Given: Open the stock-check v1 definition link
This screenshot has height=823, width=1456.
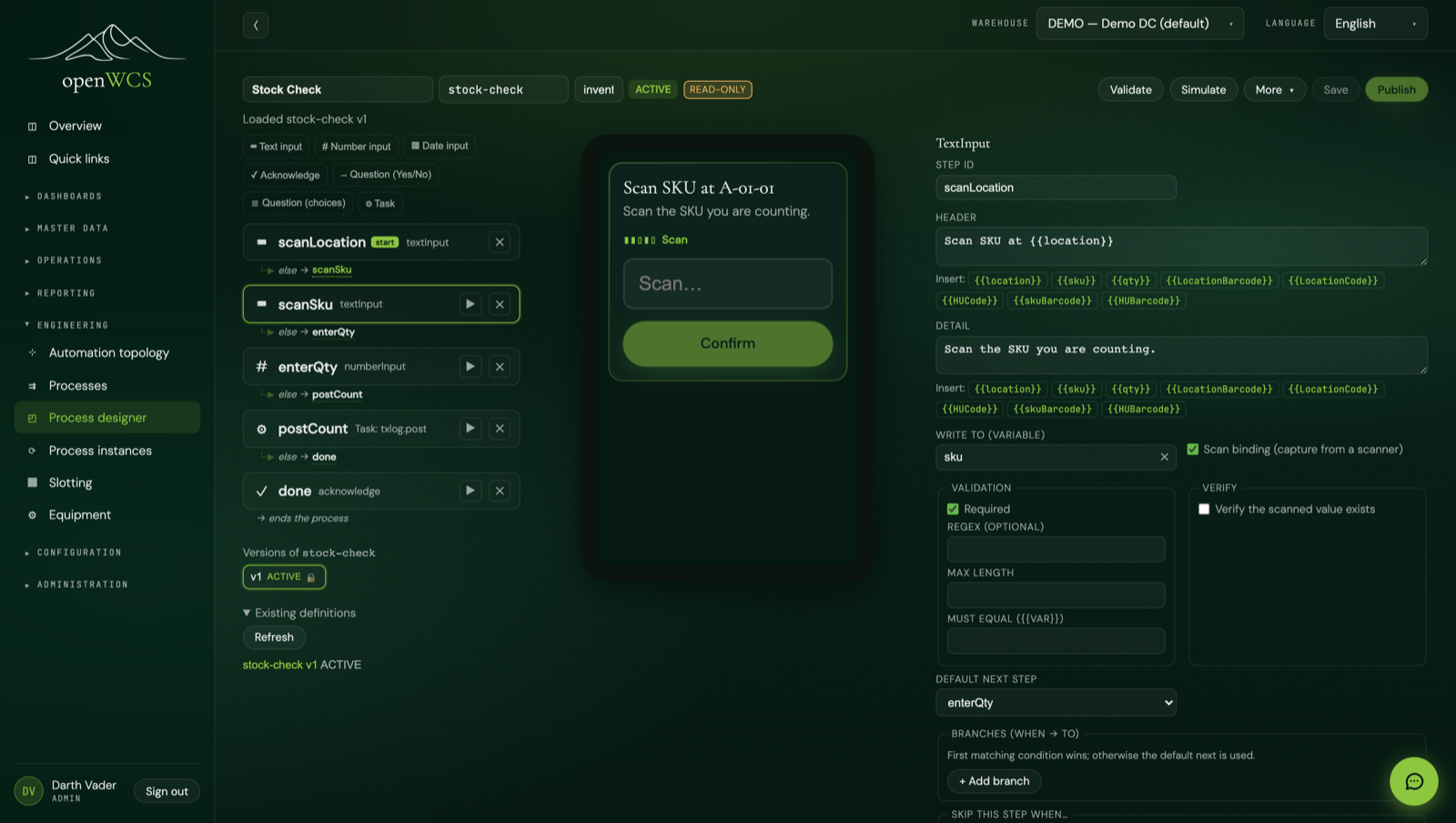Looking at the screenshot, I should click(279, 665).
